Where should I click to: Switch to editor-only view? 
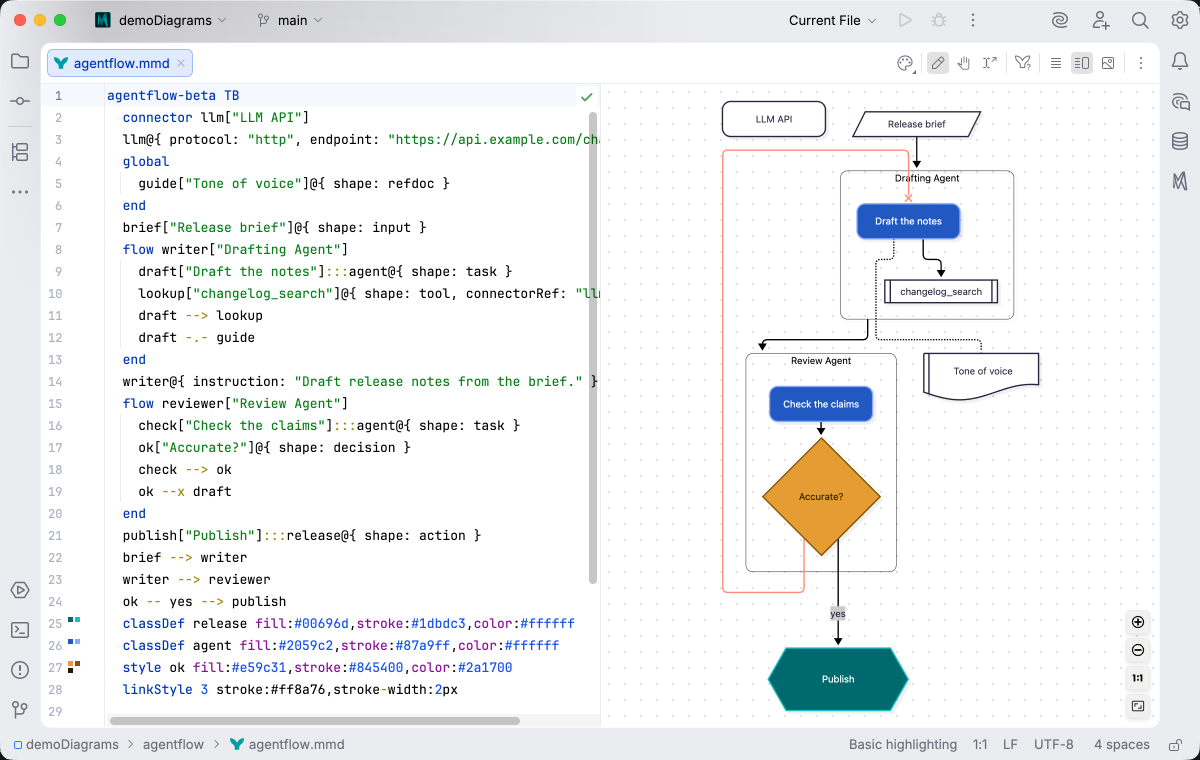click(x=1056, y=63)
